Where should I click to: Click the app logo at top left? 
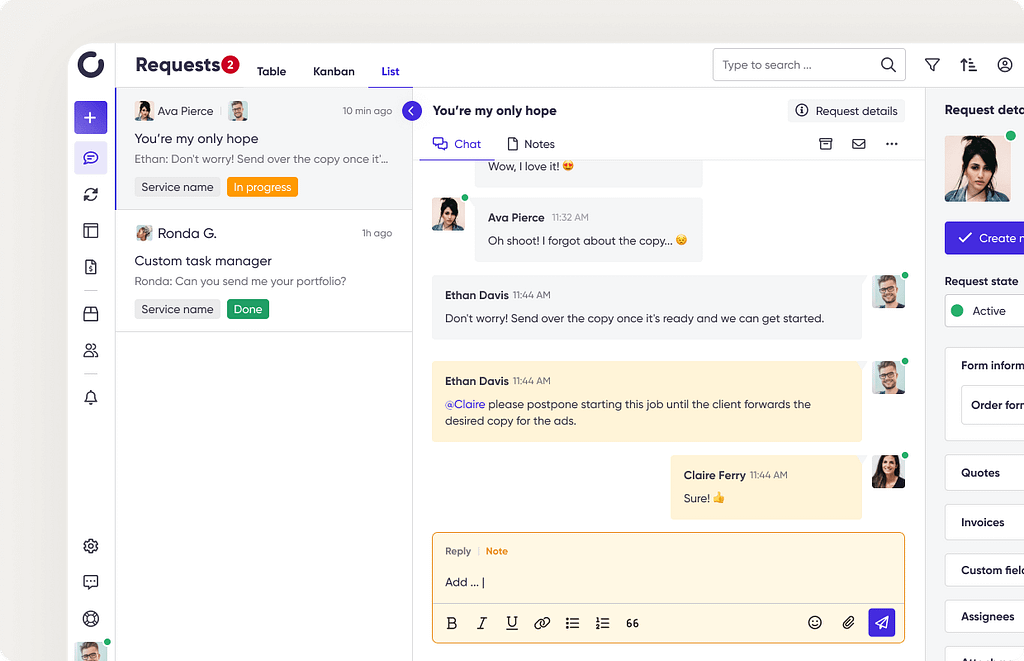pos(91,65)
